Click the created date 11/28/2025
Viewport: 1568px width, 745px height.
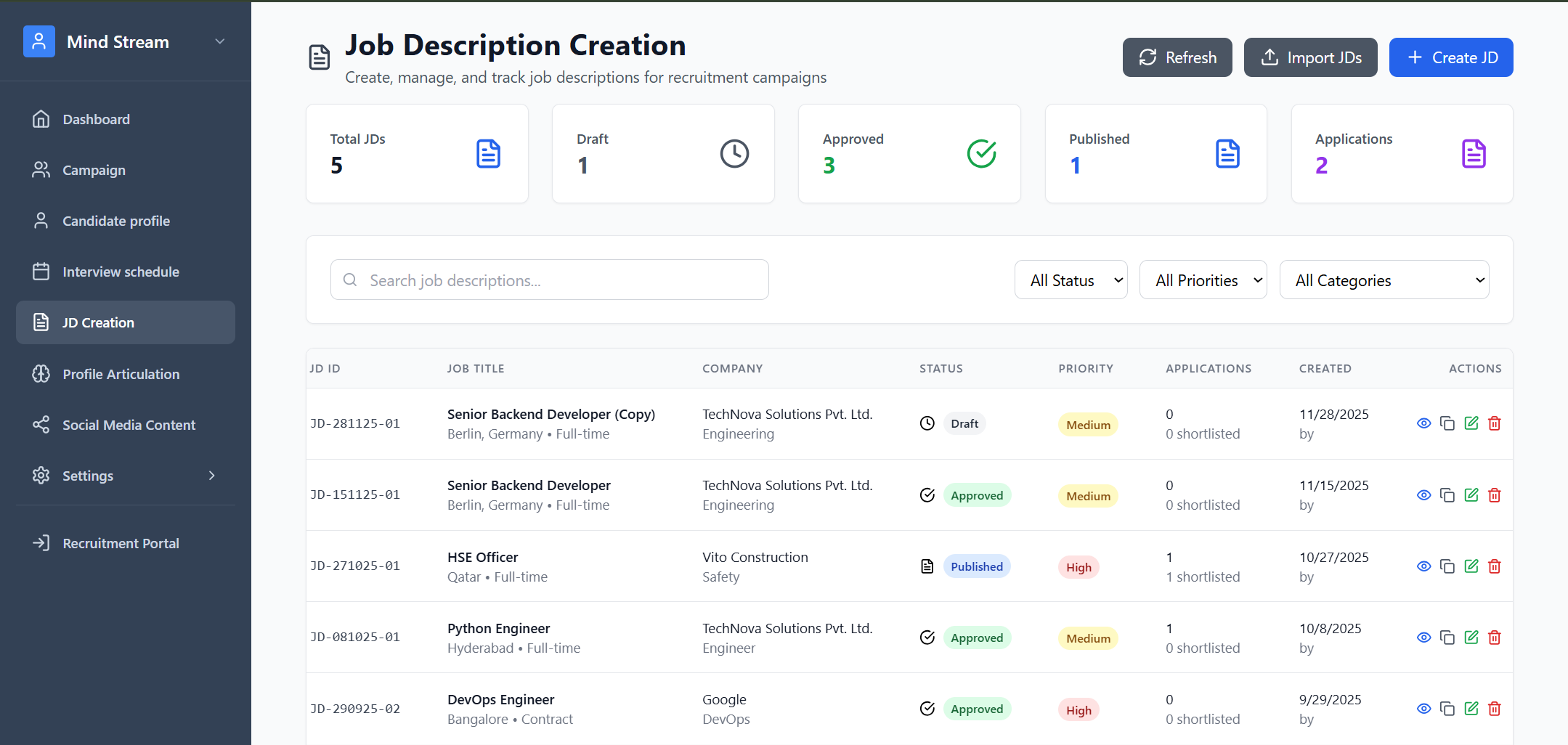pos(1333,414)
